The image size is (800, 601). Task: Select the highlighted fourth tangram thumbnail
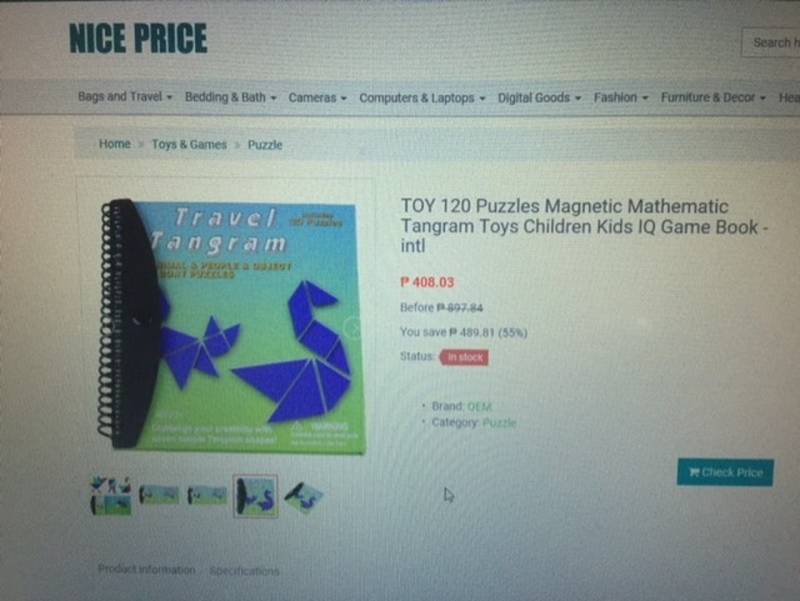(256, 495)
